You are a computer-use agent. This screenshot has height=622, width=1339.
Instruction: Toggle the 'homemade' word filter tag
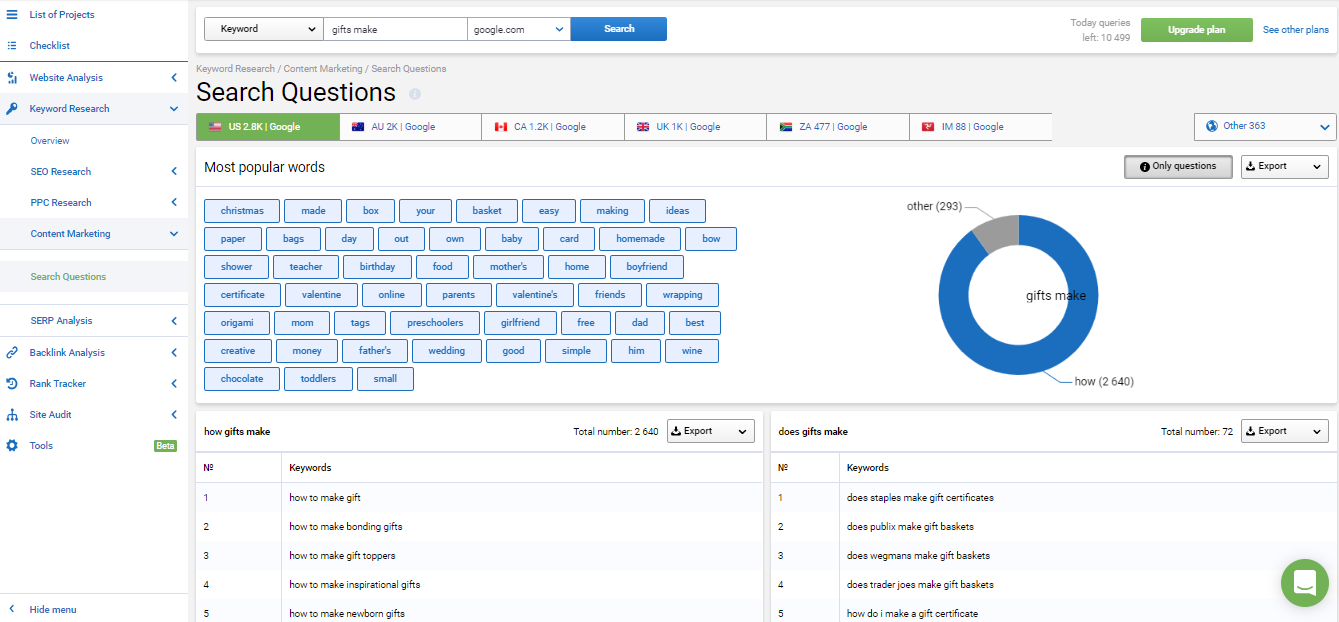point(639,239)
